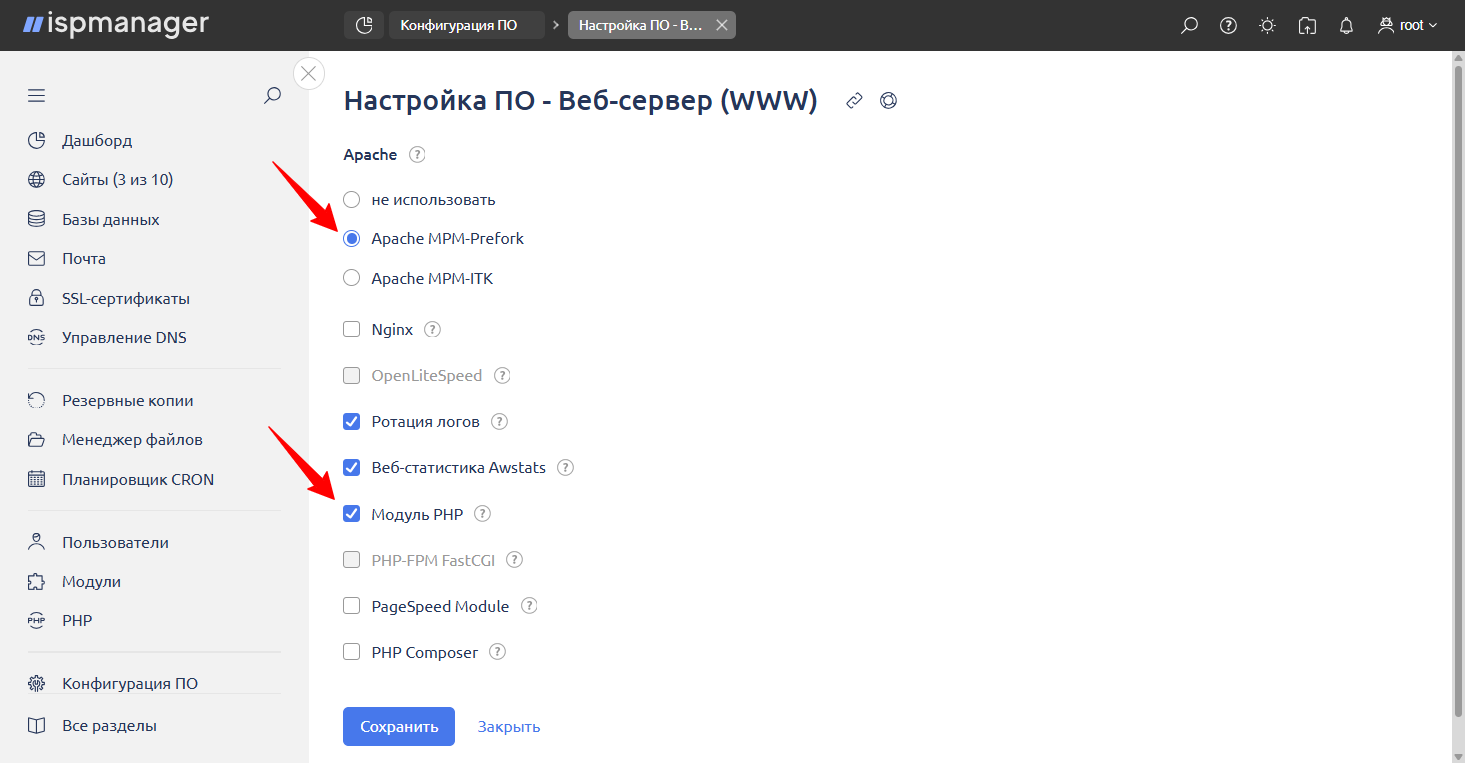Click the lifebuoy support icon beside title
This screenshot has height=763, width=1465.
click(888, 101)
